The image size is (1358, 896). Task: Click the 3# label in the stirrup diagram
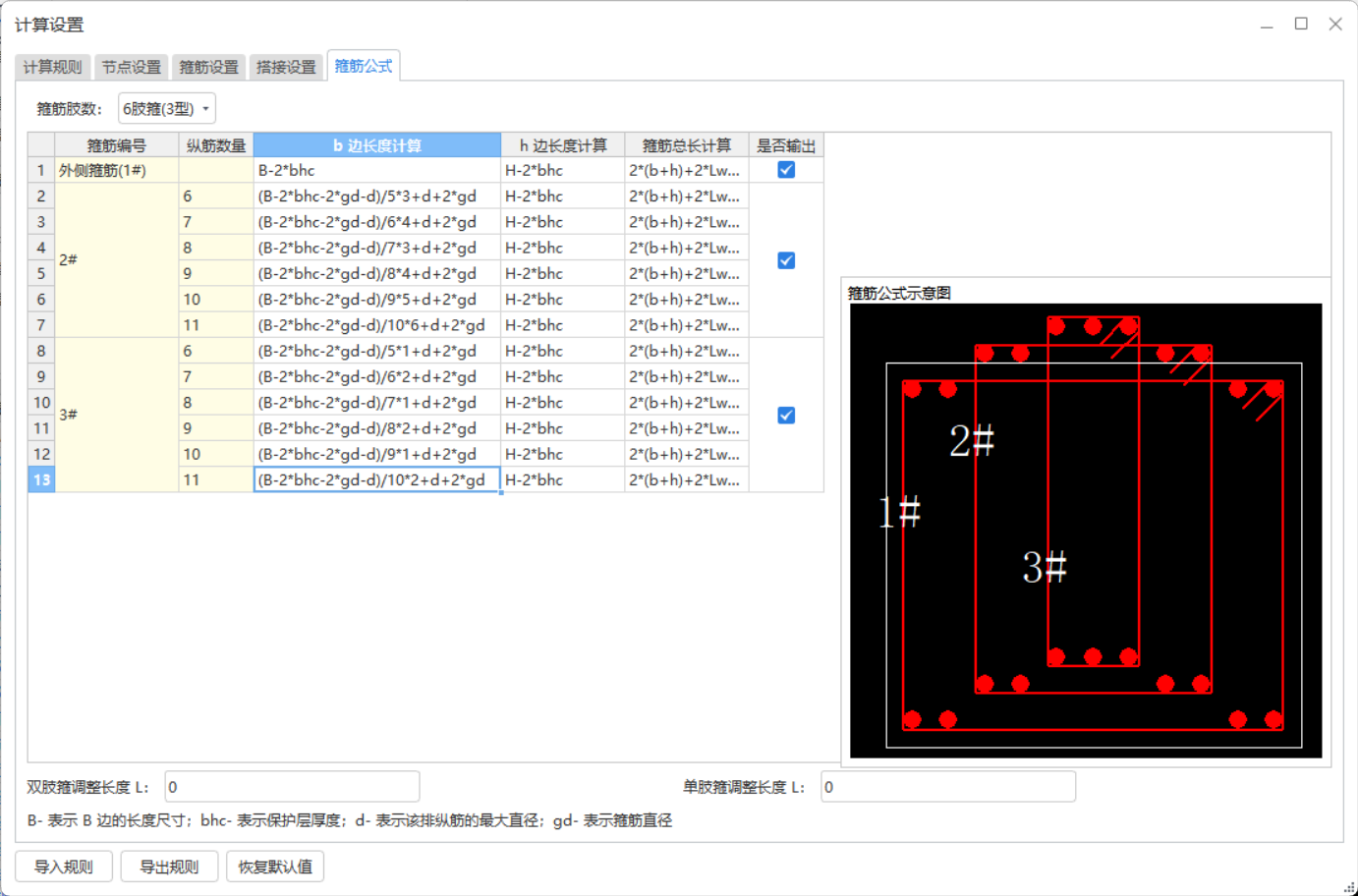click(1045, 567)
